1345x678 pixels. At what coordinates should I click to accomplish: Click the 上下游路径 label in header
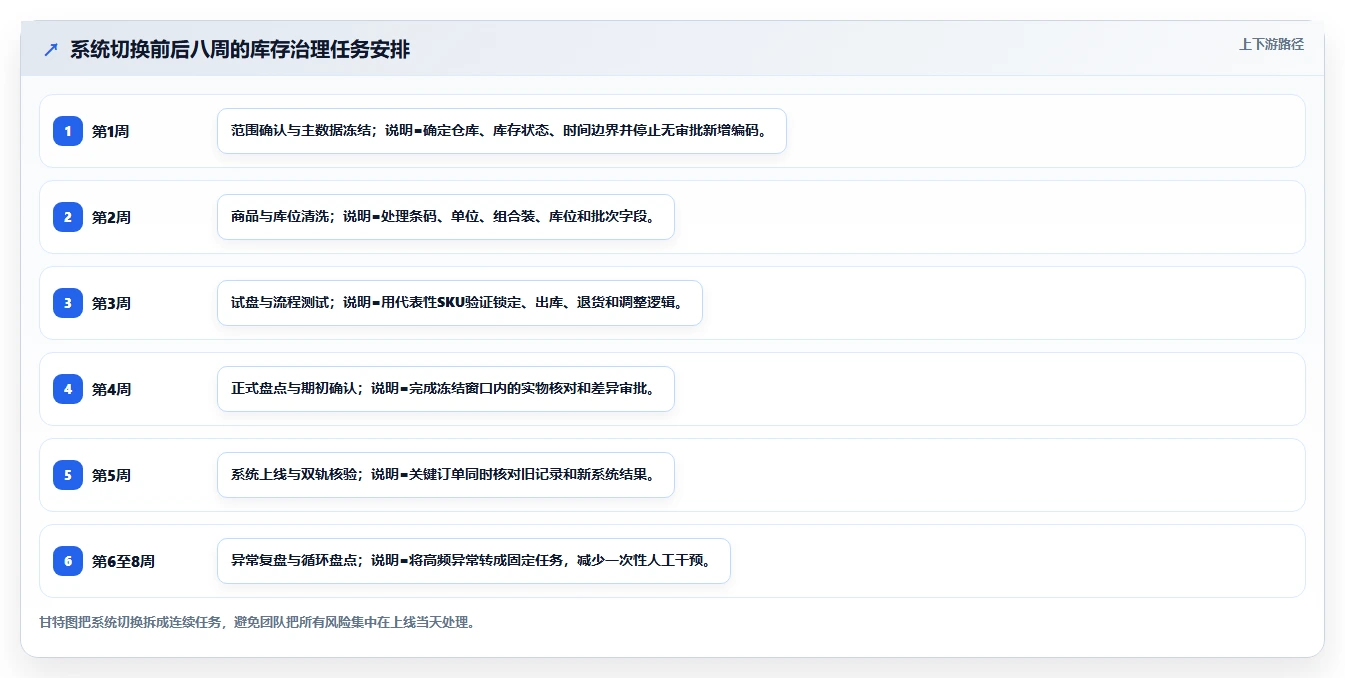pos(1271,44)
